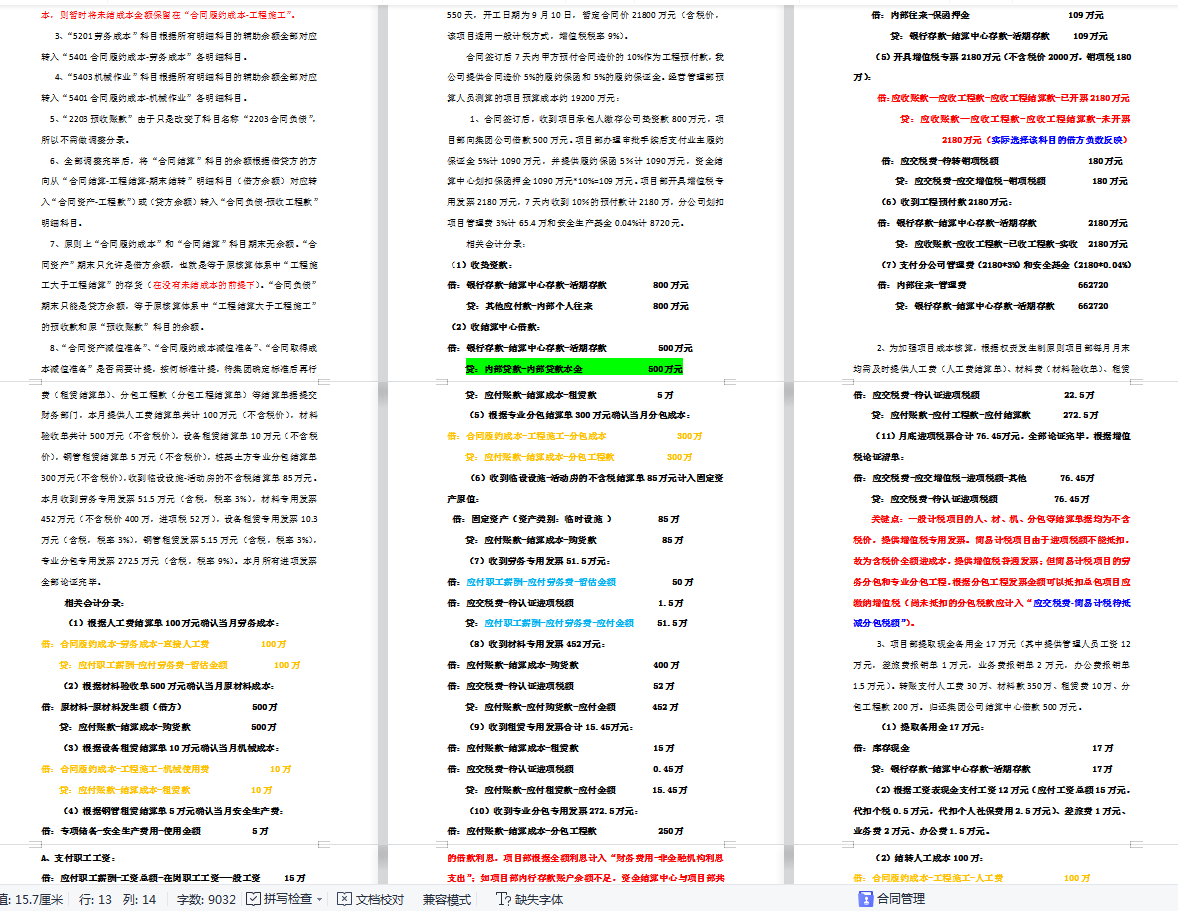Click blue 应付劳务费-暂估金额 50万 line
Viewport: 1178px width, 911px height.
tap(570, 581)
